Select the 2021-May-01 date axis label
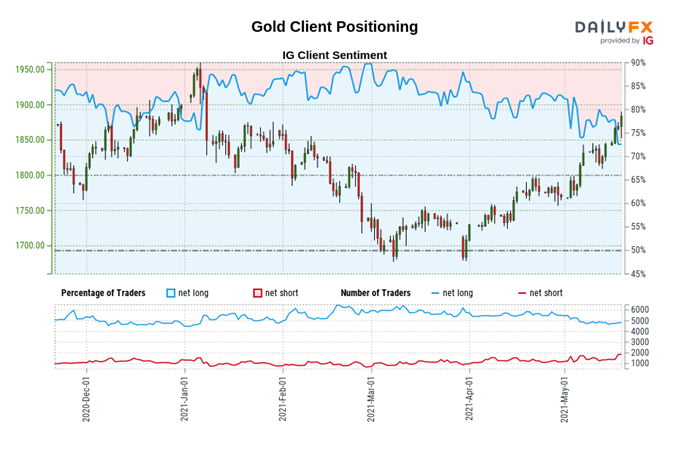680x453 pixels. click(x=564, y=399)
